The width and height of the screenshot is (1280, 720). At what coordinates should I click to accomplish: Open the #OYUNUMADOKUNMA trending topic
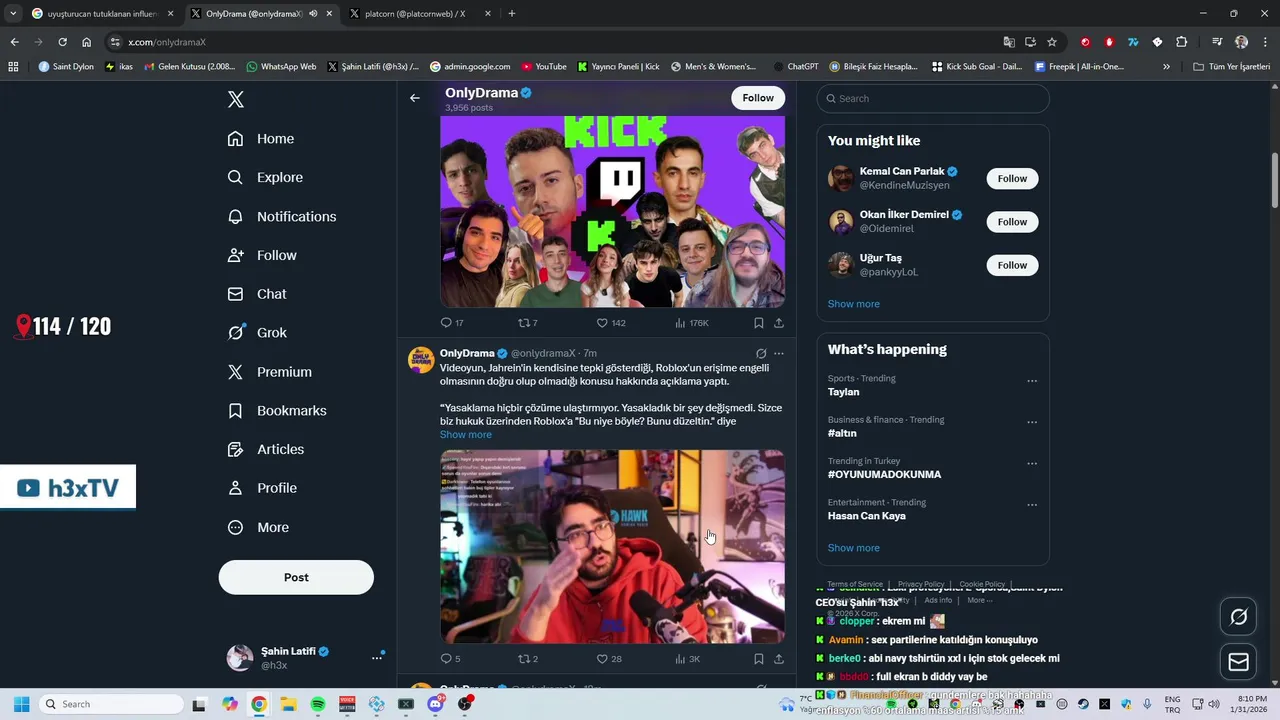884,475
